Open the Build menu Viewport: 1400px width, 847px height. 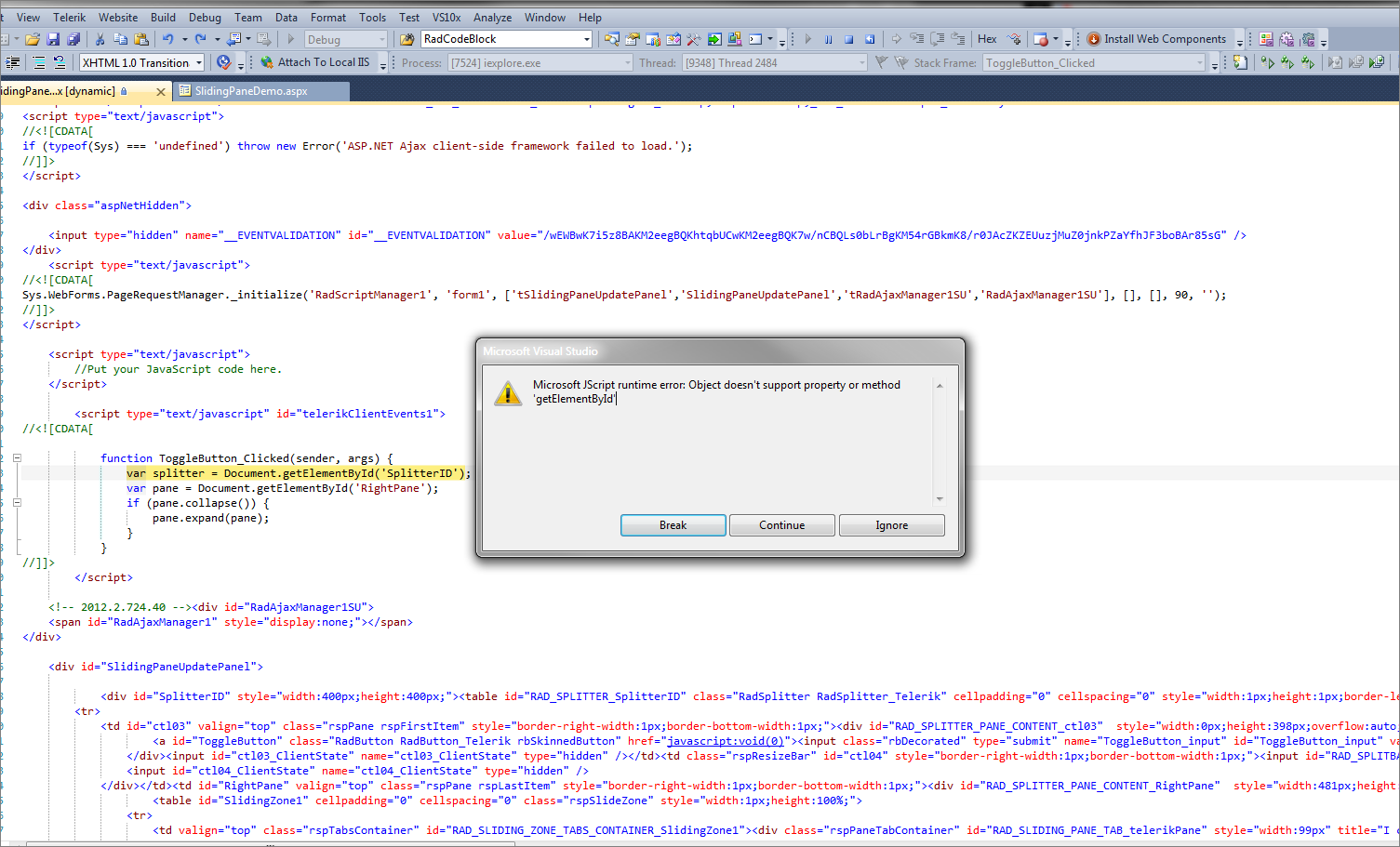(163, 17)
